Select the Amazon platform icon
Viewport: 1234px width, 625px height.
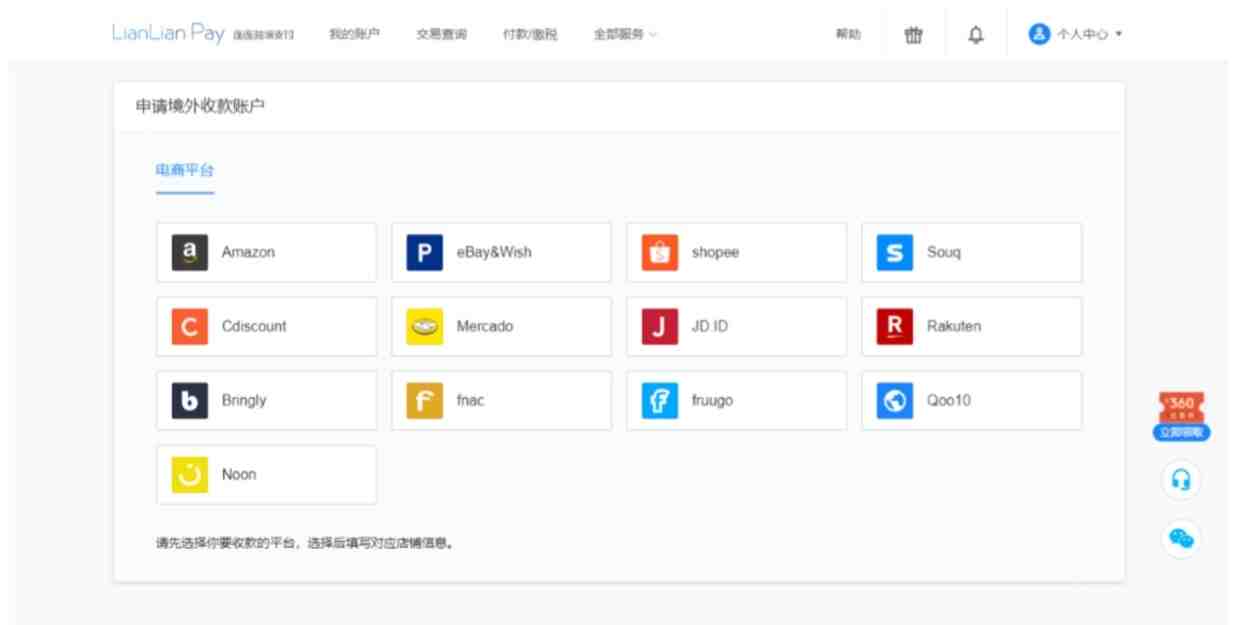[x=190, y=253]
